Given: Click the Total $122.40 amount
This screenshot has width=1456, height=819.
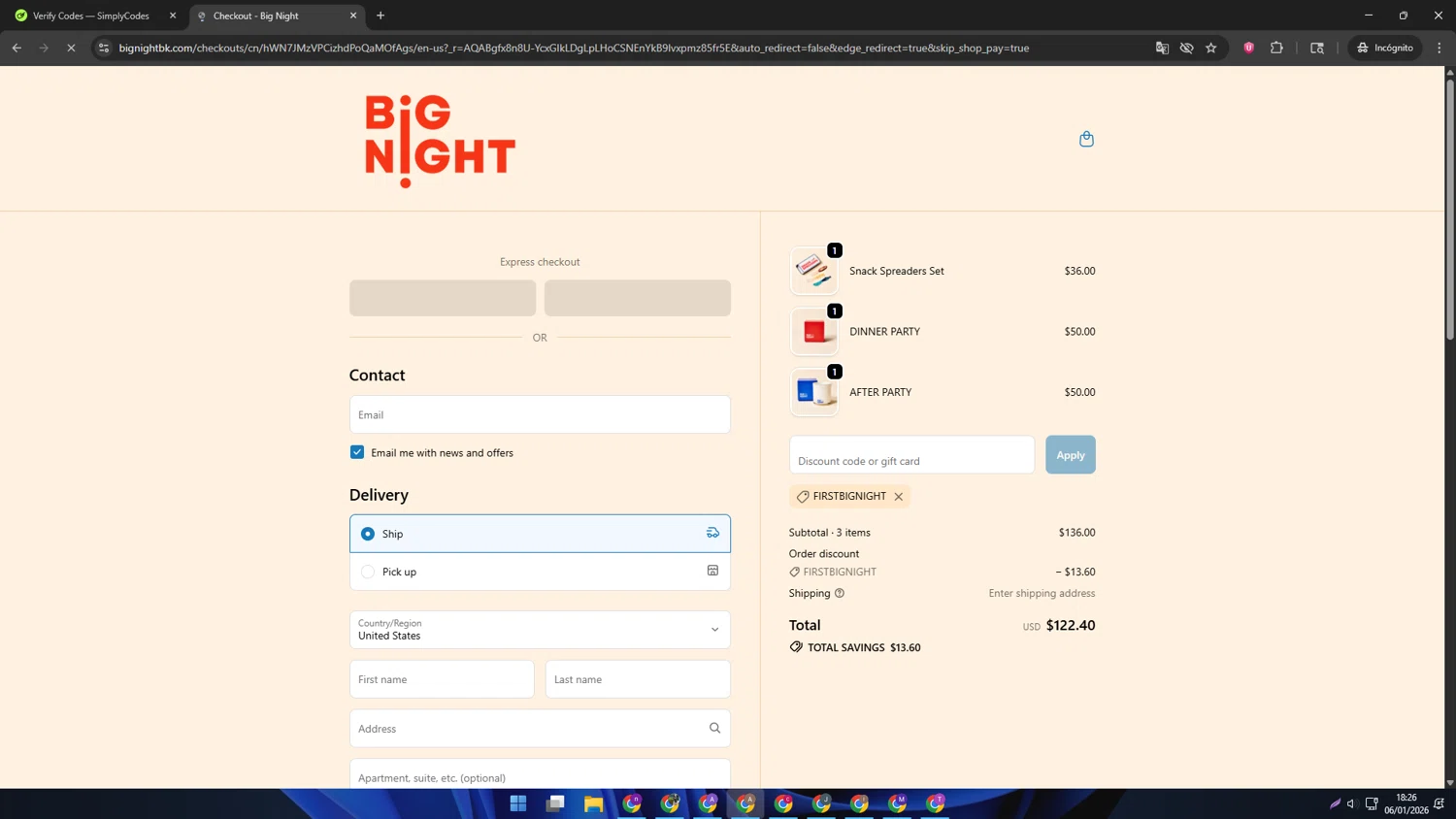Looking at the screenshot, I should (1071, 626).
